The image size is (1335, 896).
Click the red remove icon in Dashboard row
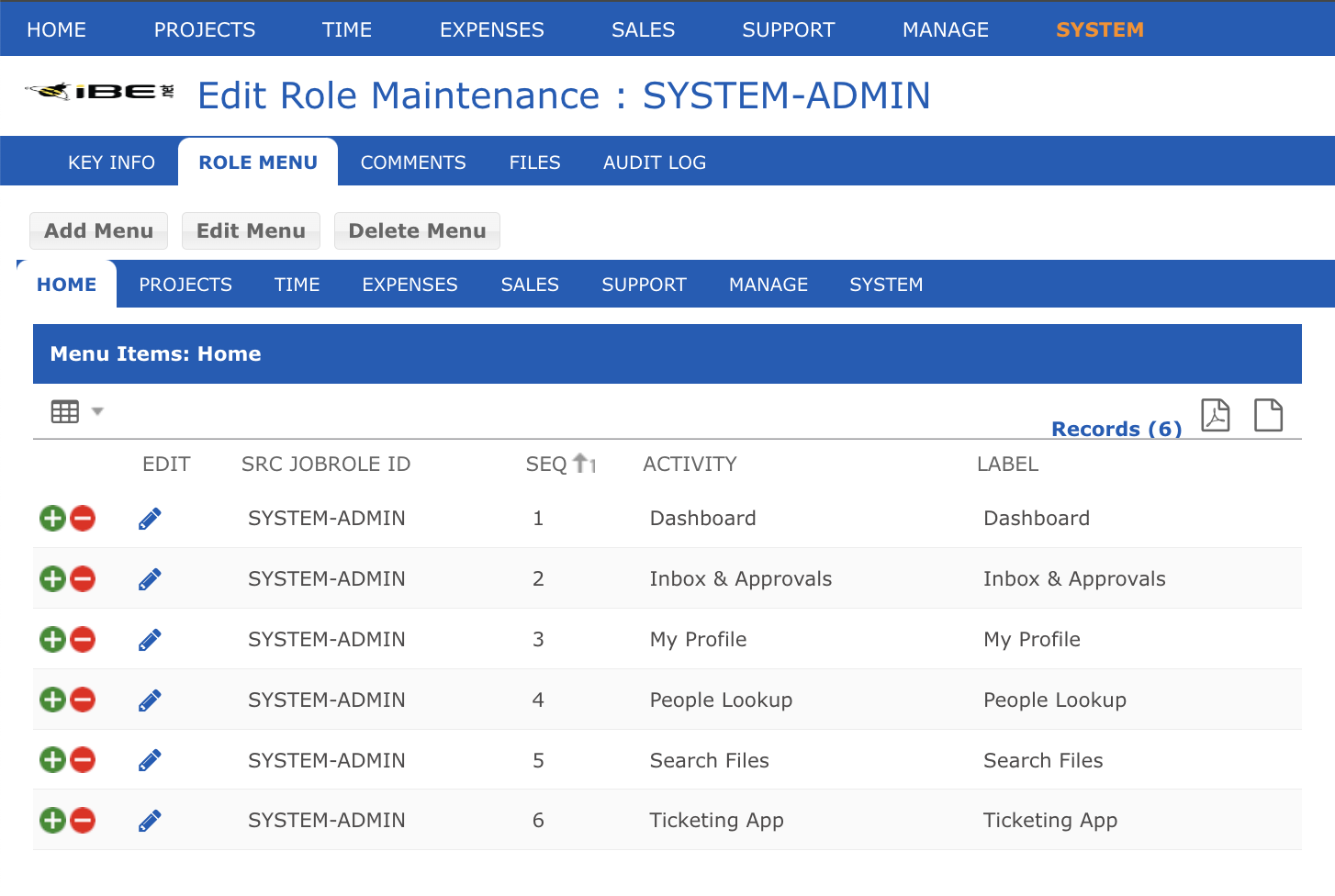83,519
